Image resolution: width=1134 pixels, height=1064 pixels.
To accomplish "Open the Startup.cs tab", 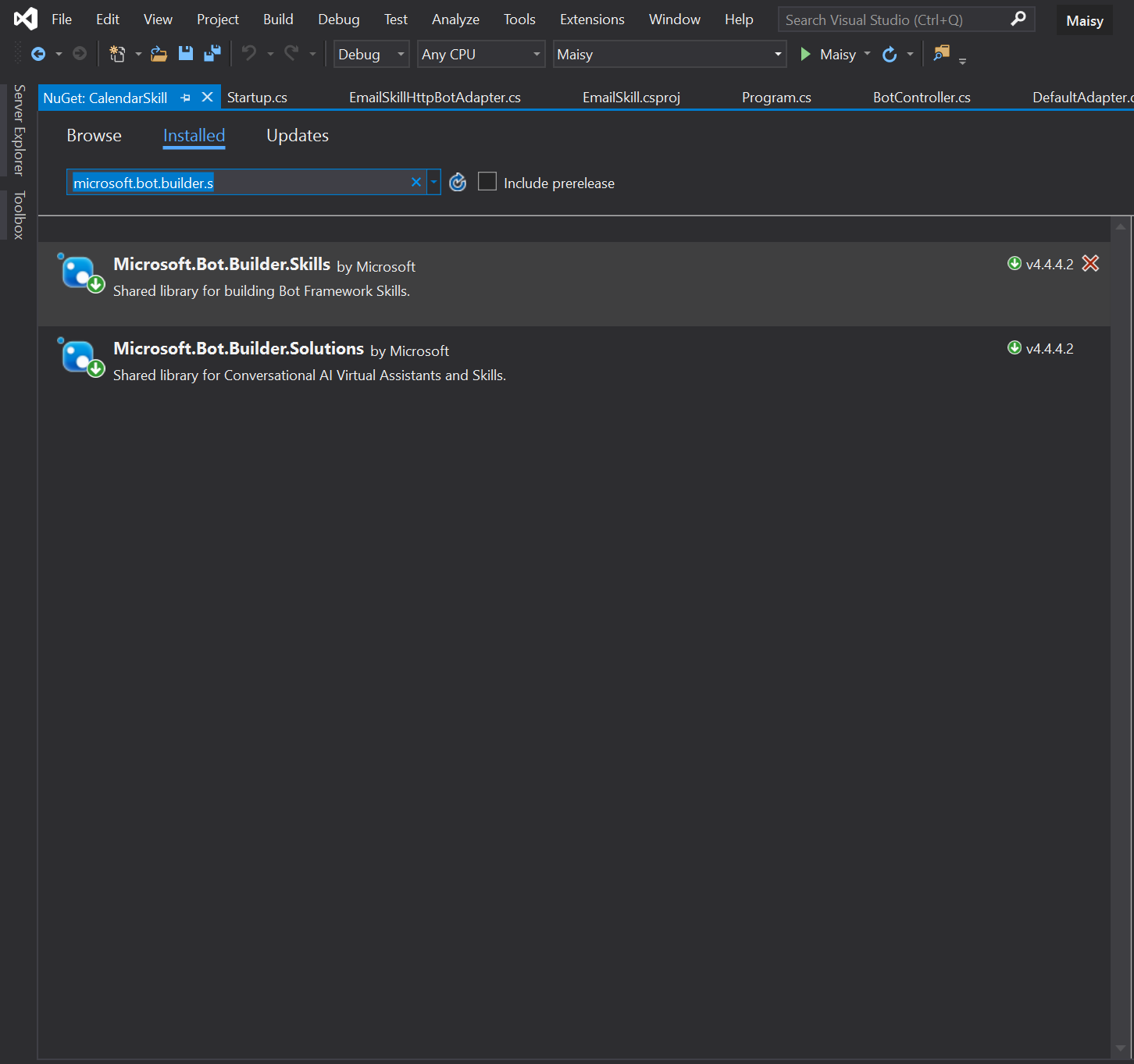I will [256, 97].
